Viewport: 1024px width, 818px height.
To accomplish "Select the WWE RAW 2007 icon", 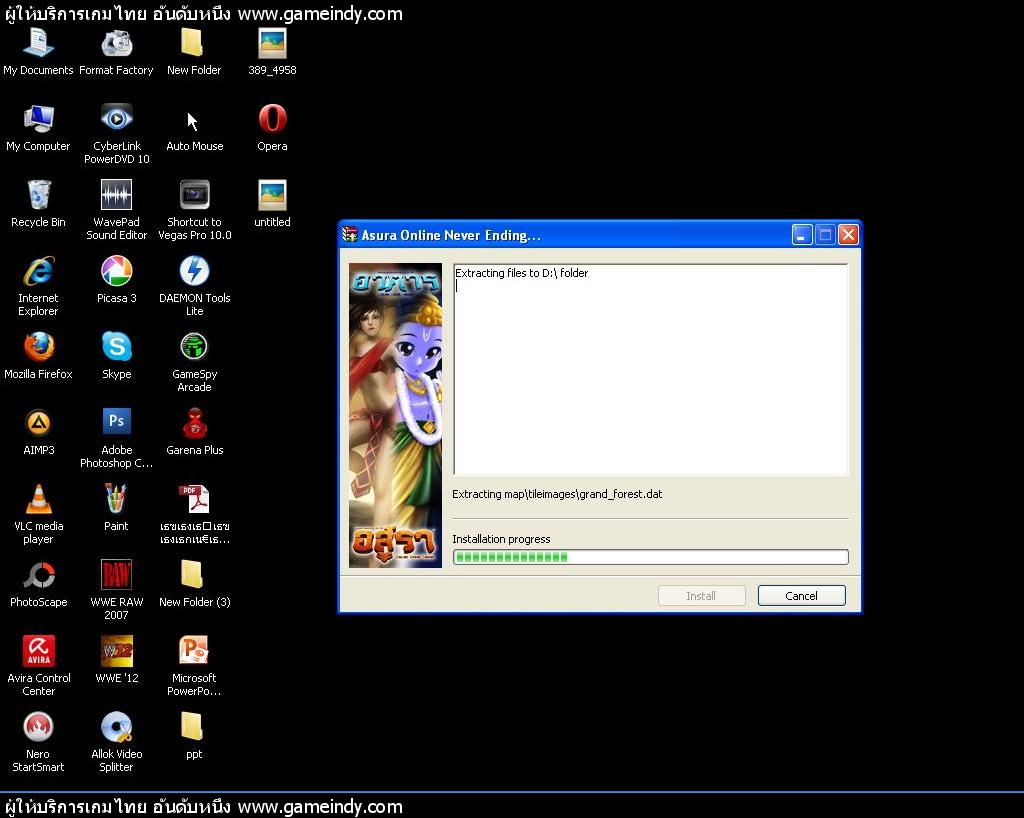I will coord(116,574).
